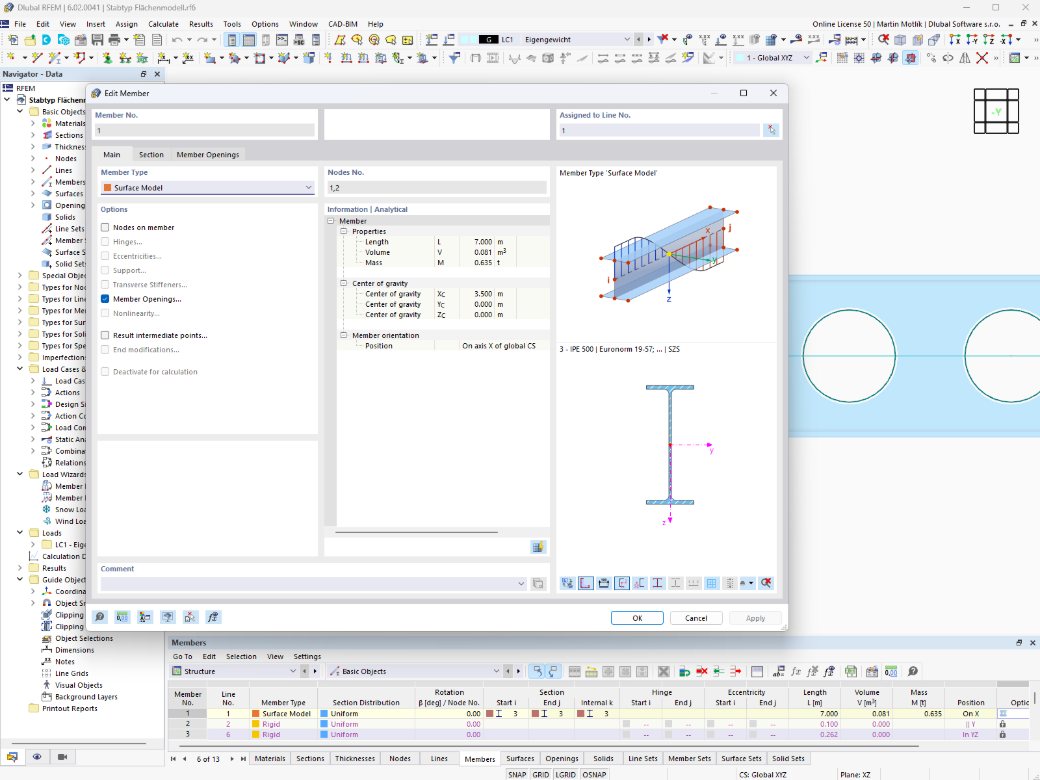Screen dimensions: 1040x780
Task: Switch to the Section tab in dialog
Action: pos(151,155)
